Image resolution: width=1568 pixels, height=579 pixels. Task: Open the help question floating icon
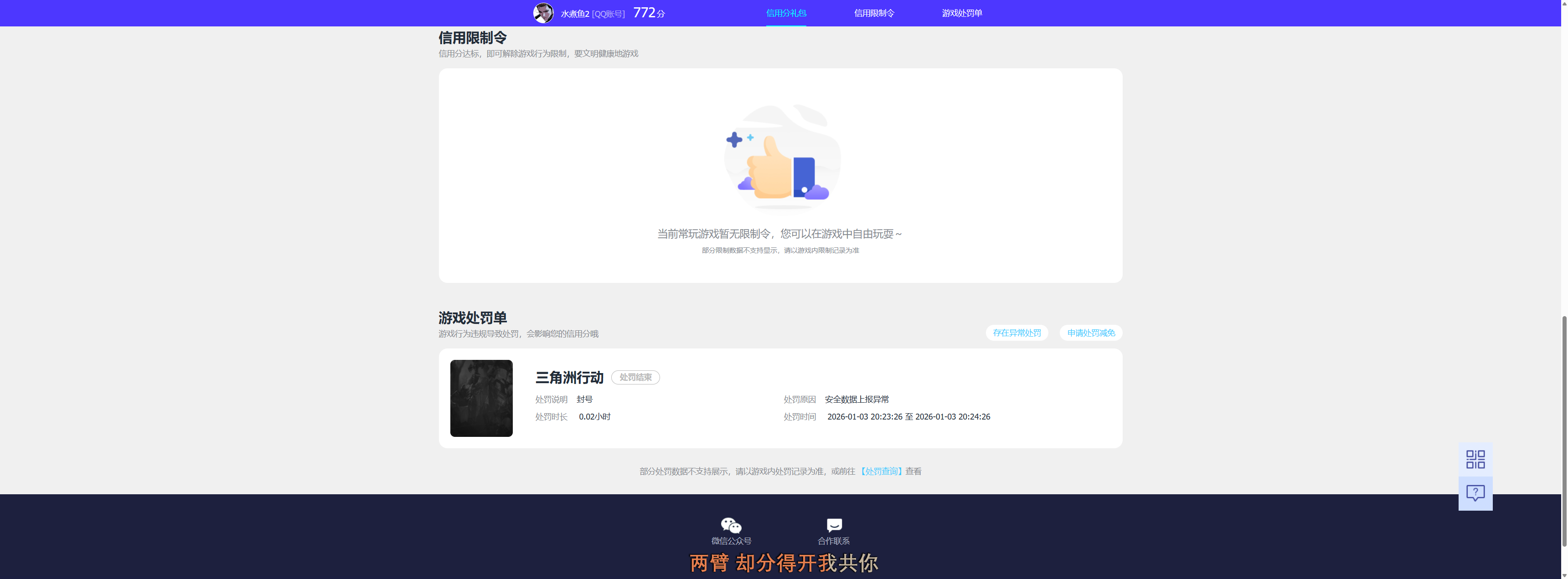(x=1475, y=493)
